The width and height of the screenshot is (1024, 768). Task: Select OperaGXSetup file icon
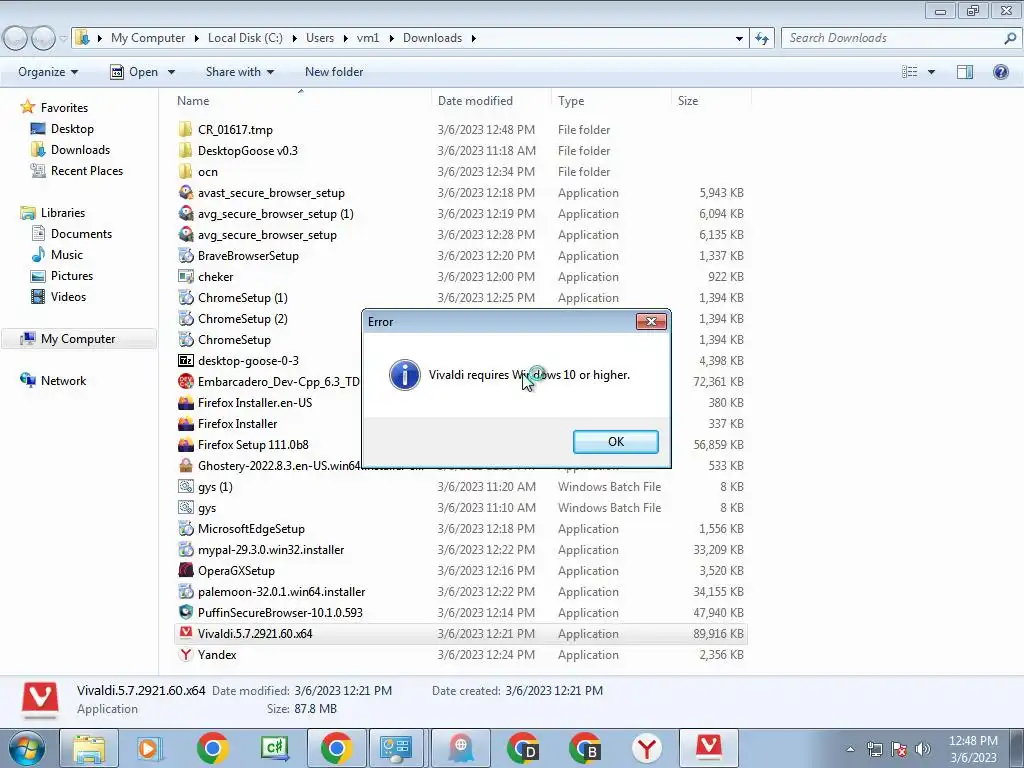point(185,571)
